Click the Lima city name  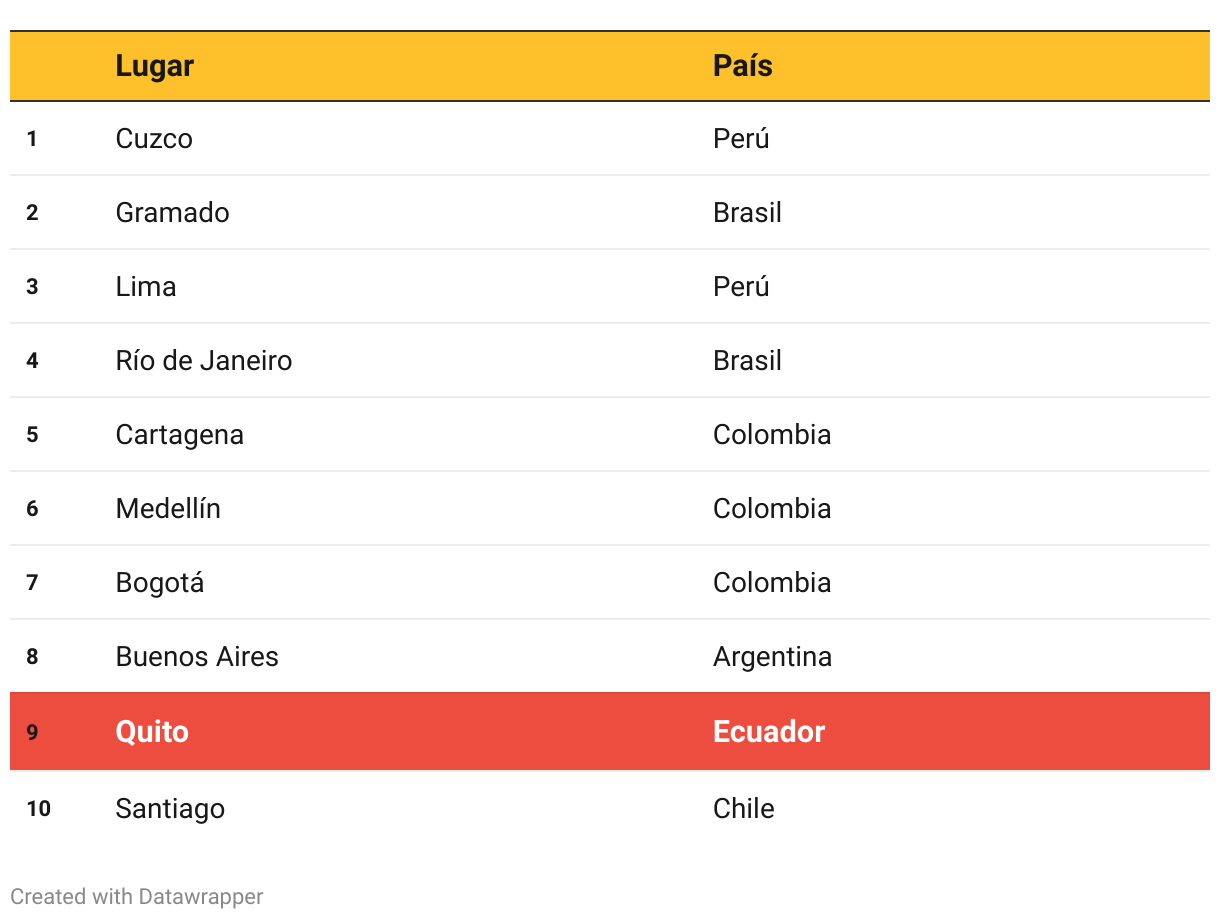tap(146, 286)
